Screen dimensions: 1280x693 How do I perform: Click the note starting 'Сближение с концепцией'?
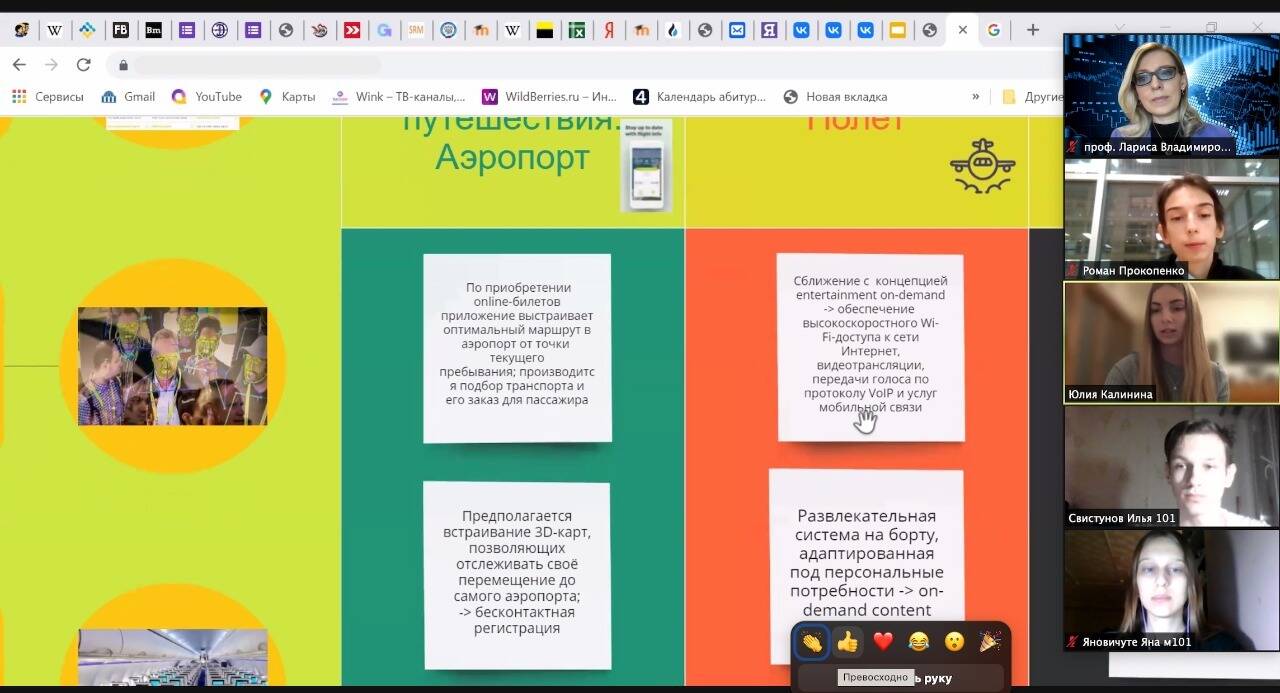(871, 347)
